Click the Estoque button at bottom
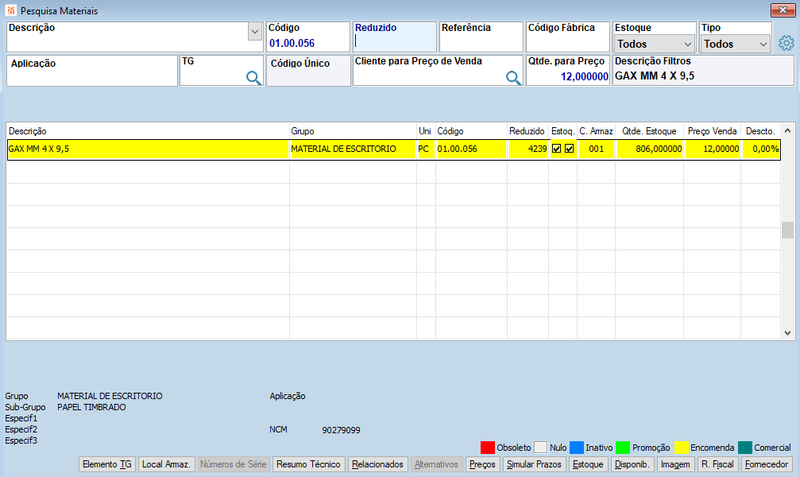This screenshot has width=800, height=477. [x=588, y=464]
